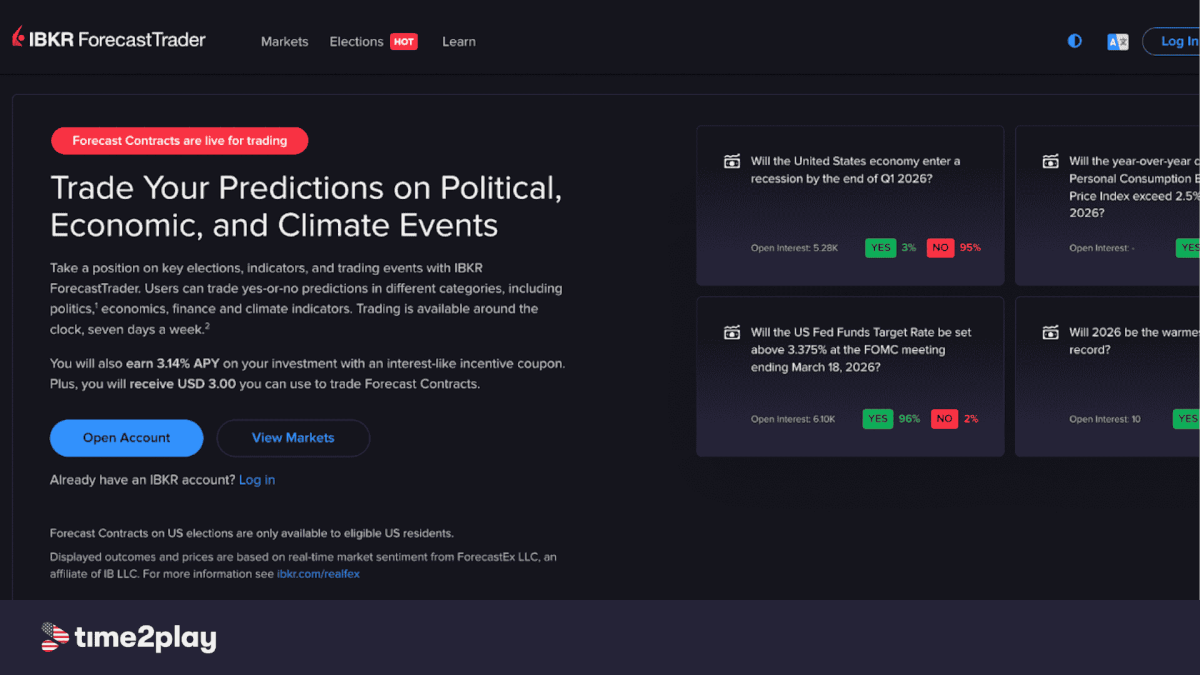1200x675 pixels.
Task: Click the Open Account button
Action: tap(127, 438)
